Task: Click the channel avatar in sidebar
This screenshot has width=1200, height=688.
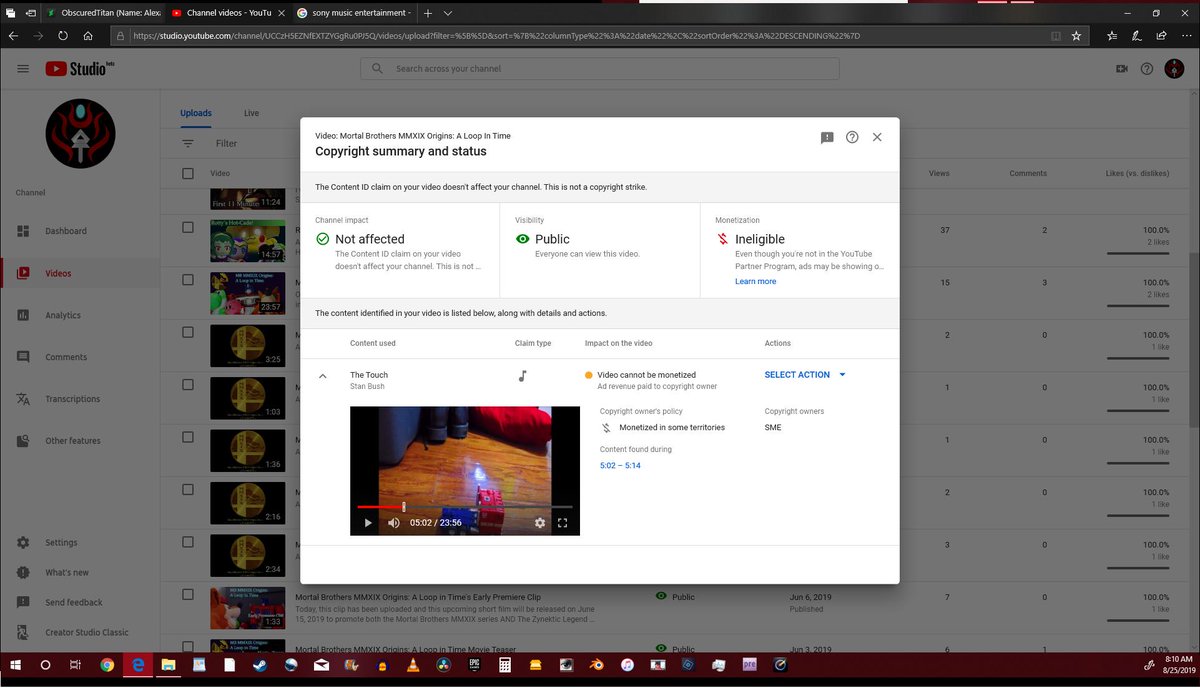Action: click(80, 134)
